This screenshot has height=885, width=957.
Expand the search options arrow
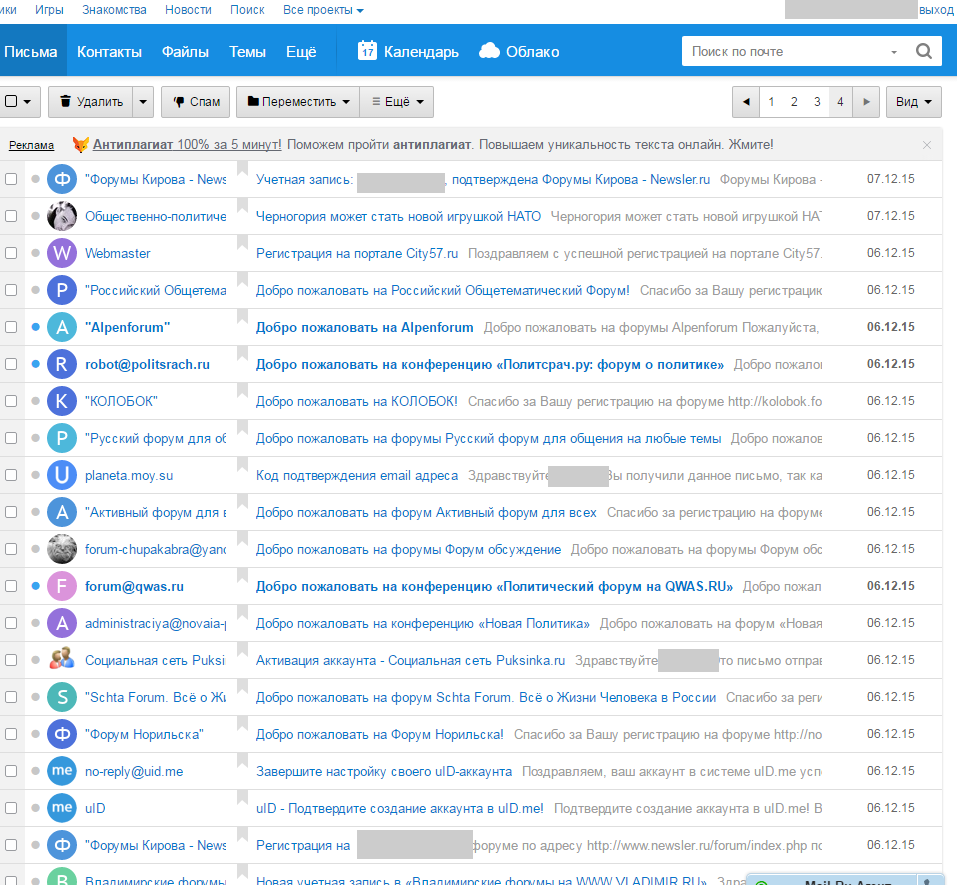894,52
